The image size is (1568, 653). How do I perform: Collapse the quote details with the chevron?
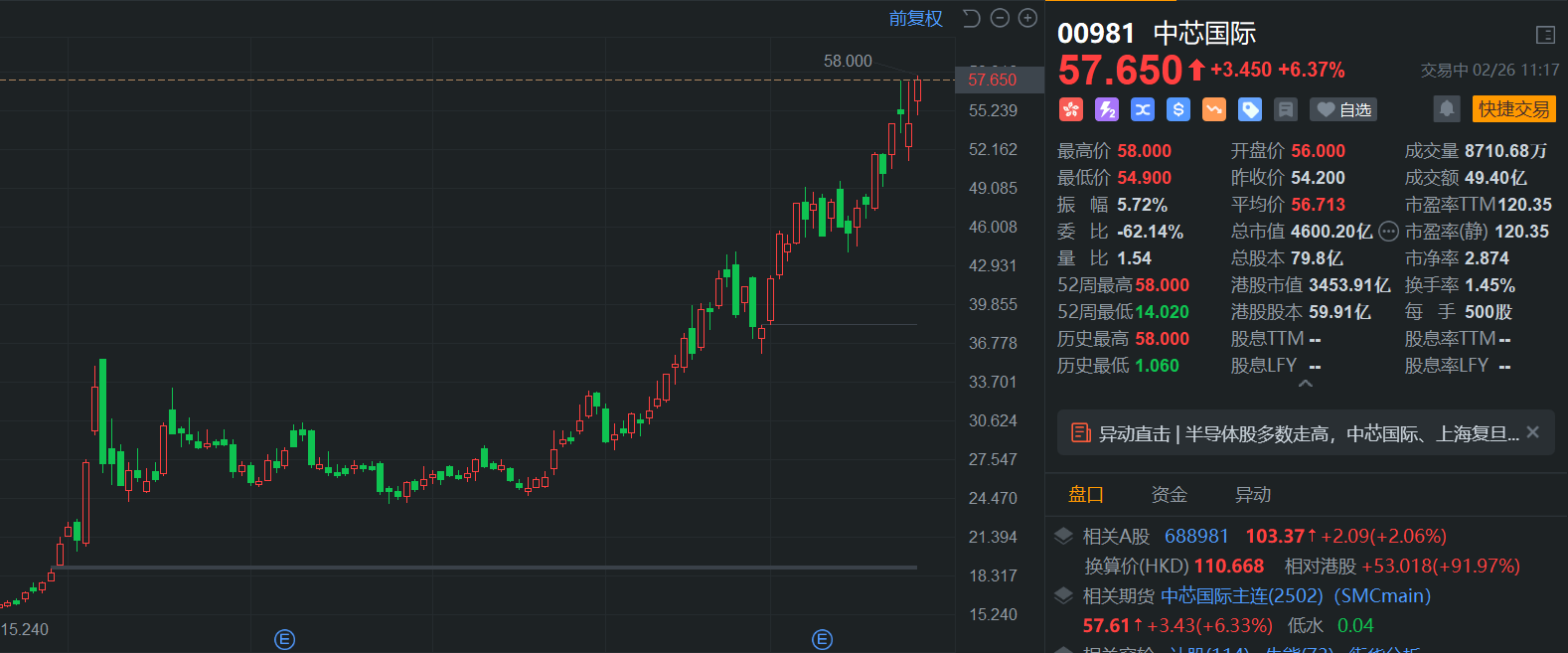point(1306,384)
